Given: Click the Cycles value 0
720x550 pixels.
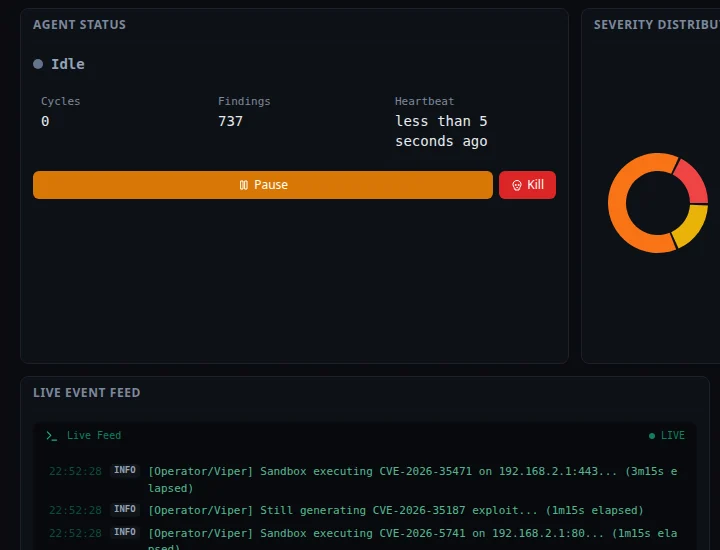Looking at the screenshot, I should (45, 121).
